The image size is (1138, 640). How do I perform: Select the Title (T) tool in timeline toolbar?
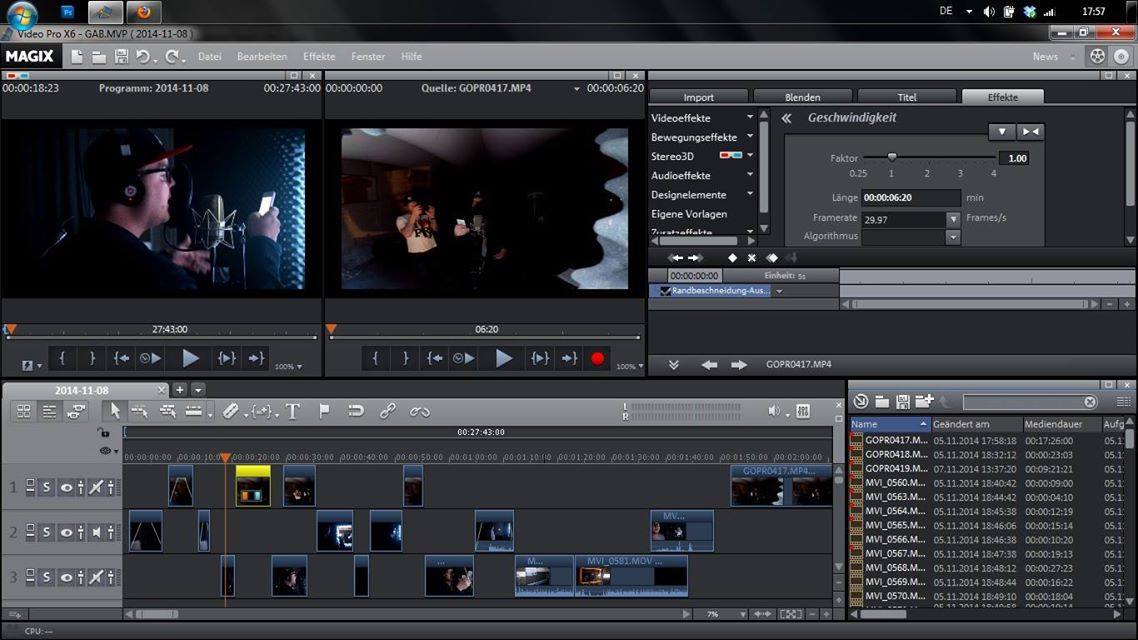click(x=293, y=411)
